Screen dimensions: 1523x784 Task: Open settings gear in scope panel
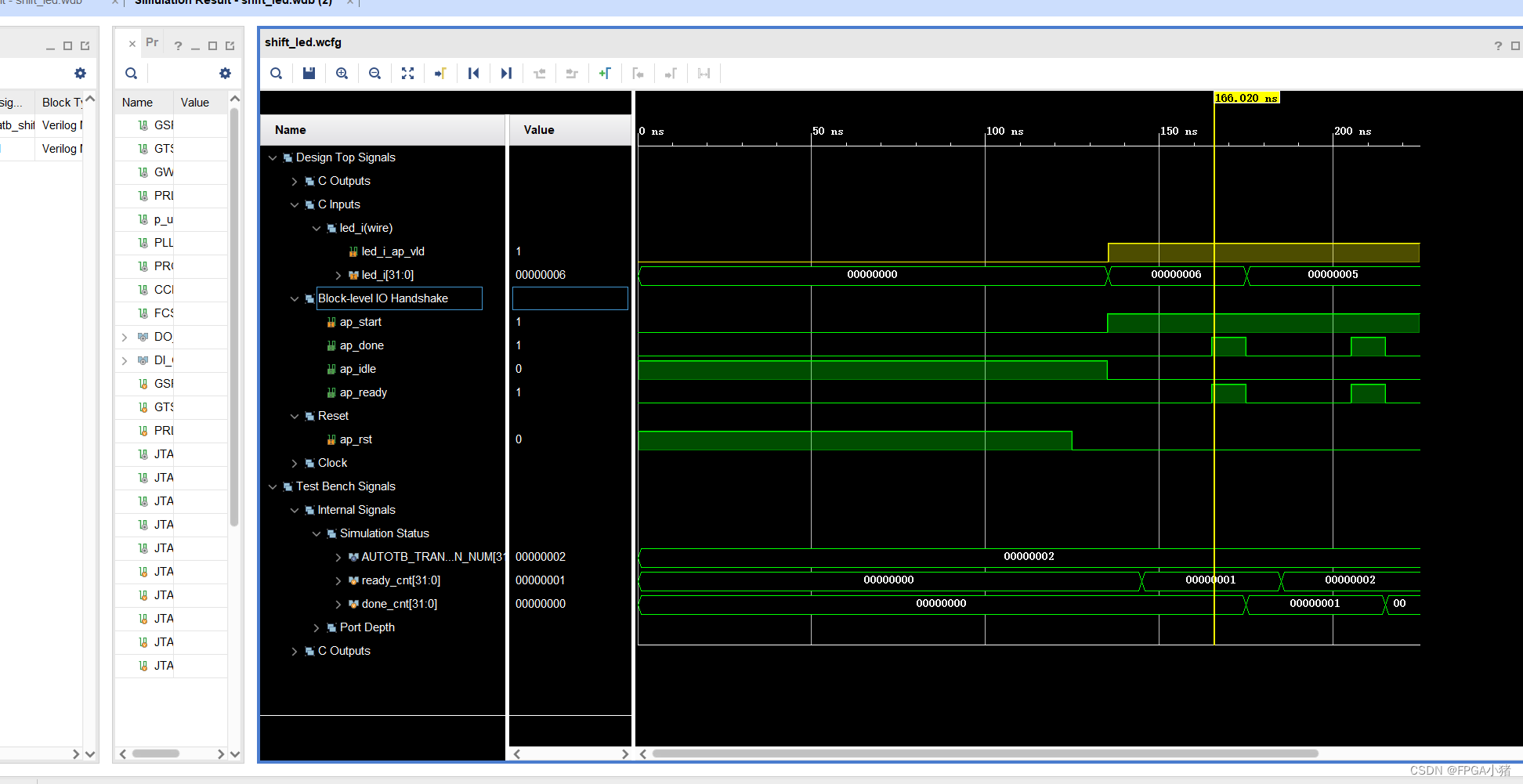pos(80,74)
